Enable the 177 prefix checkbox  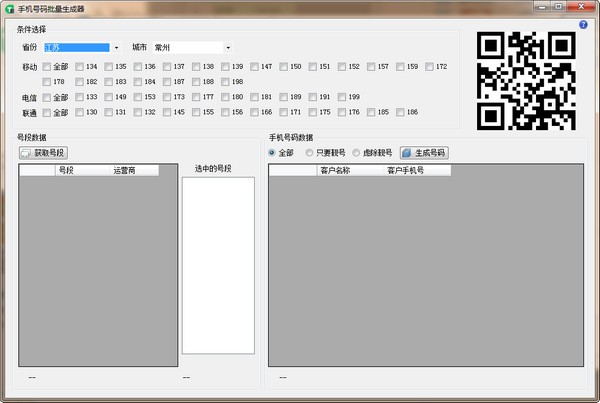[196, 97]
